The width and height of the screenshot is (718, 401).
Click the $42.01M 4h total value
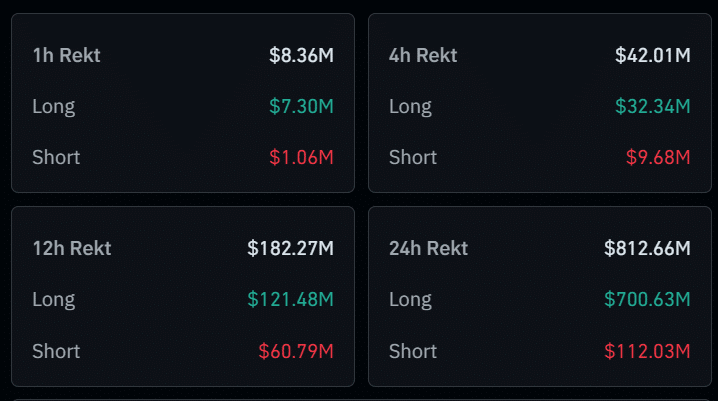tap(653, 55)
